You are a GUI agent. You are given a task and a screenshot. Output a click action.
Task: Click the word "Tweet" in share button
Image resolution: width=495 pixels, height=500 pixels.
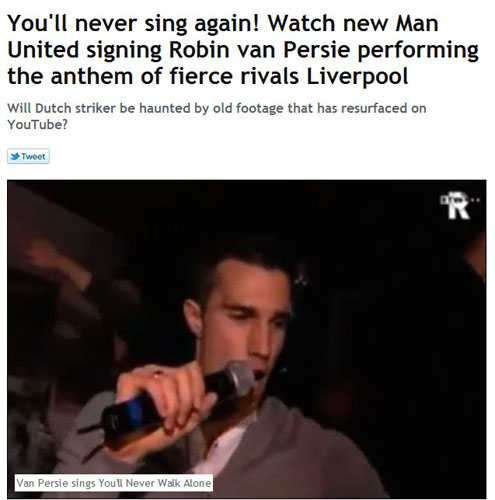33,156
